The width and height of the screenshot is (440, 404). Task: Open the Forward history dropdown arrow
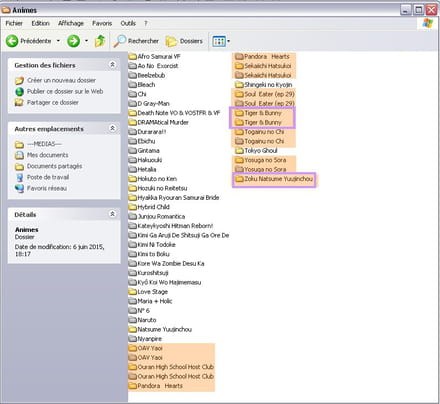tap(86, 41)
